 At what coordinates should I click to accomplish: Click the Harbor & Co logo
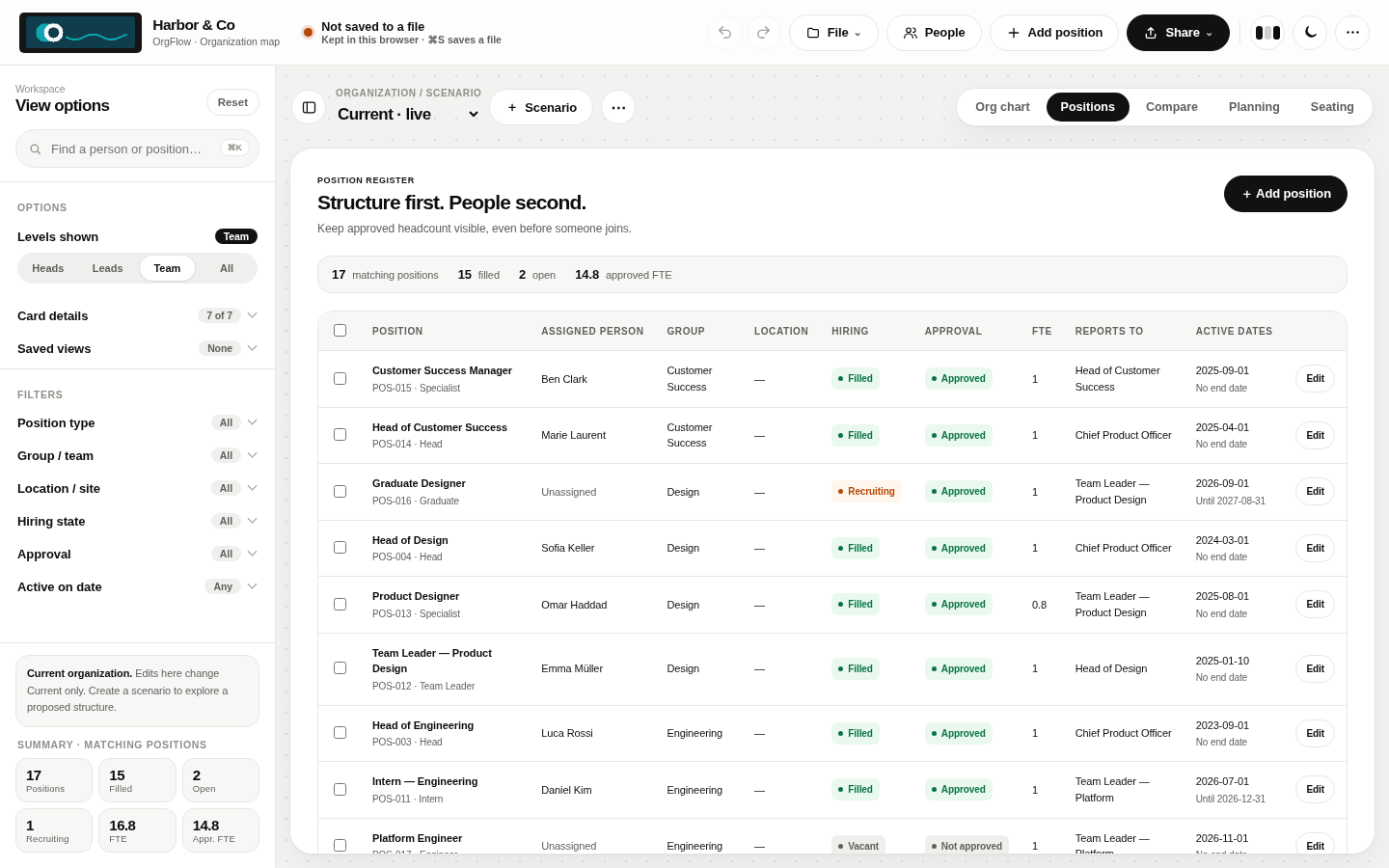pyautogui.click(x=80, y=33)
